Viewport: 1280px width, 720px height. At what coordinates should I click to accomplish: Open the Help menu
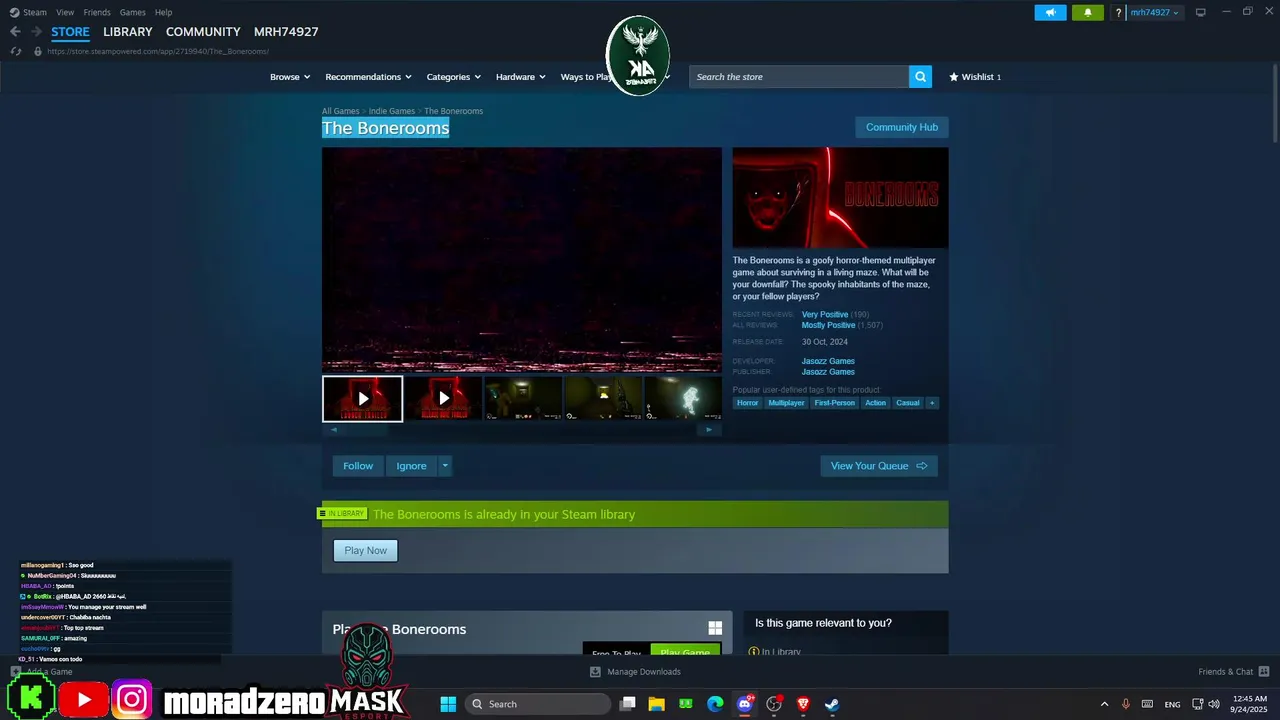[163, 12]
